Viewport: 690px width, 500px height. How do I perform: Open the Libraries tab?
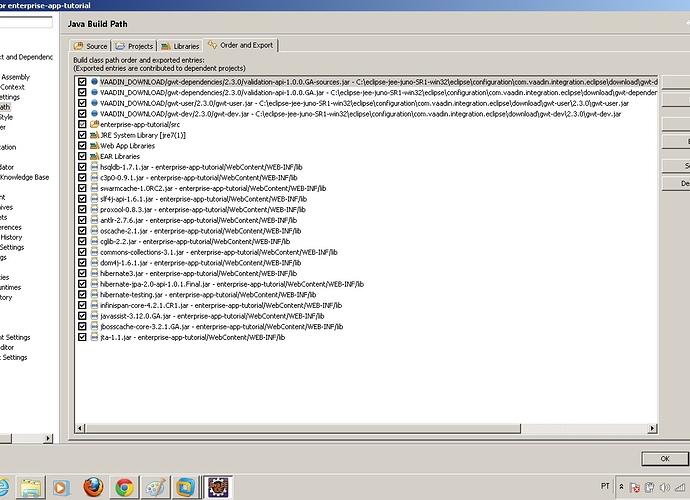180,46
